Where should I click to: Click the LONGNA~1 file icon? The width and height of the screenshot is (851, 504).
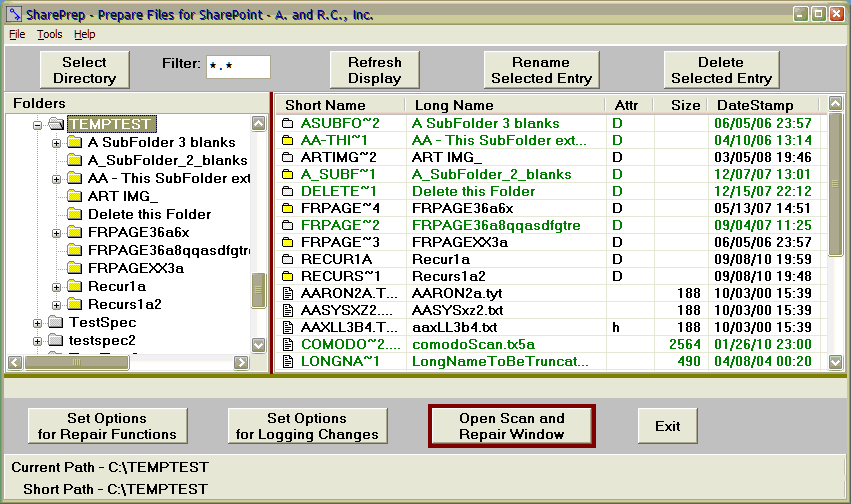[x=288, y=361]
